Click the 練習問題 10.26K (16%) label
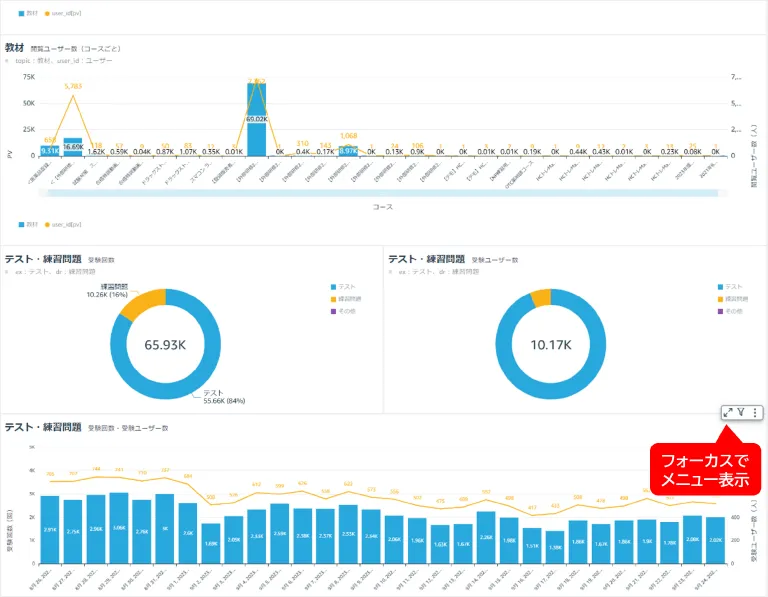The width and height of the screenshot is (768, 597). click(x=107, y=290)
